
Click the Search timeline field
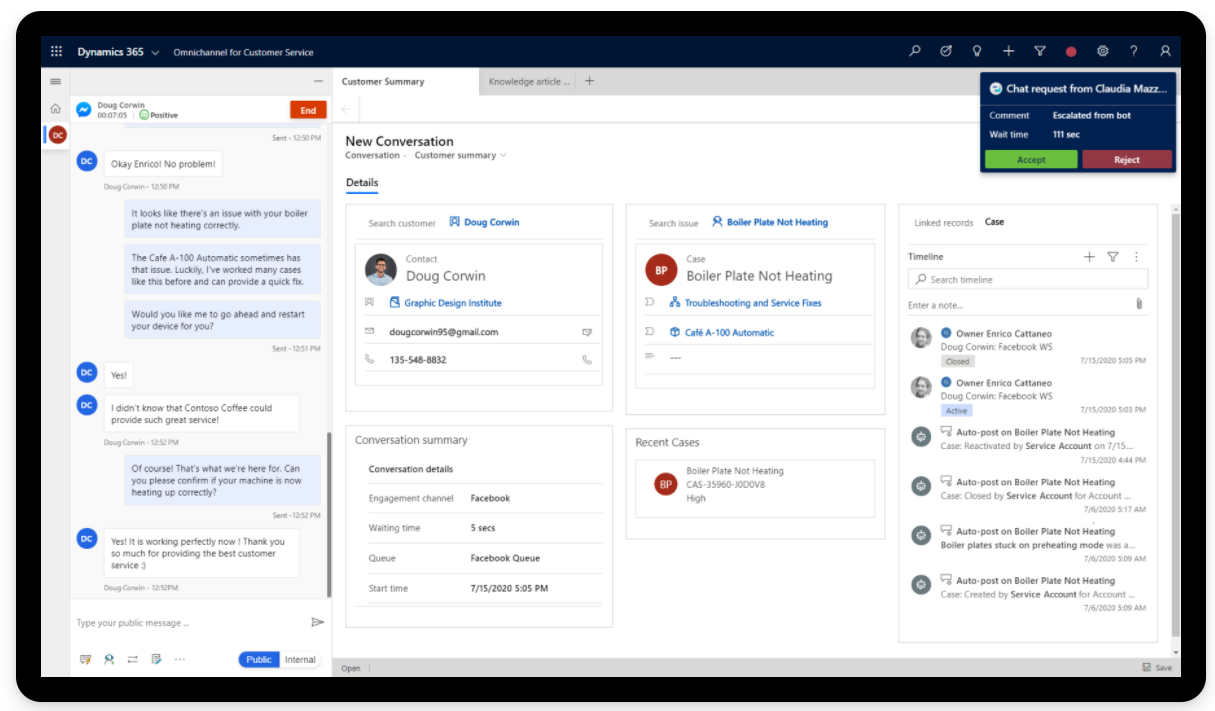pyautogui.click(x=1028, y=280)
